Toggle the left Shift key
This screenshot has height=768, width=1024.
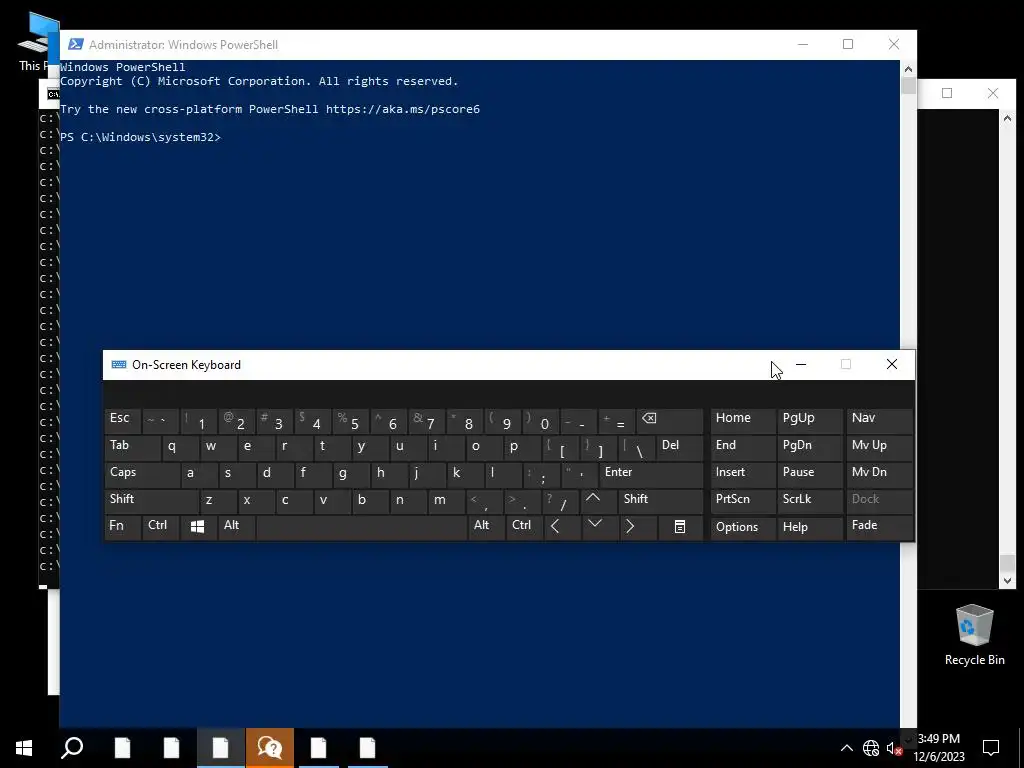point(151,500)
